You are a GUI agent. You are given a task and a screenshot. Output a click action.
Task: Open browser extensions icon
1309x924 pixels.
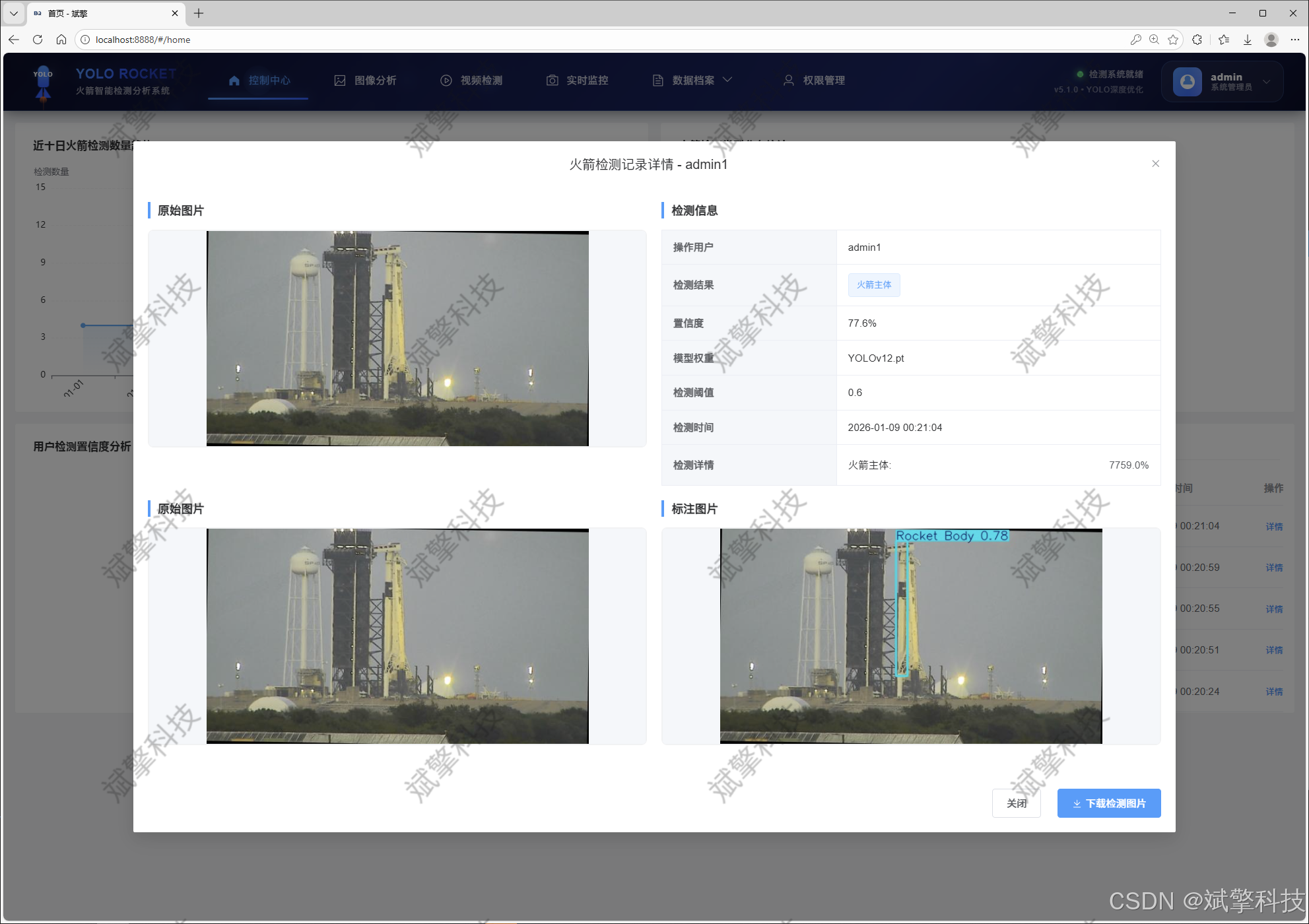1197,40
